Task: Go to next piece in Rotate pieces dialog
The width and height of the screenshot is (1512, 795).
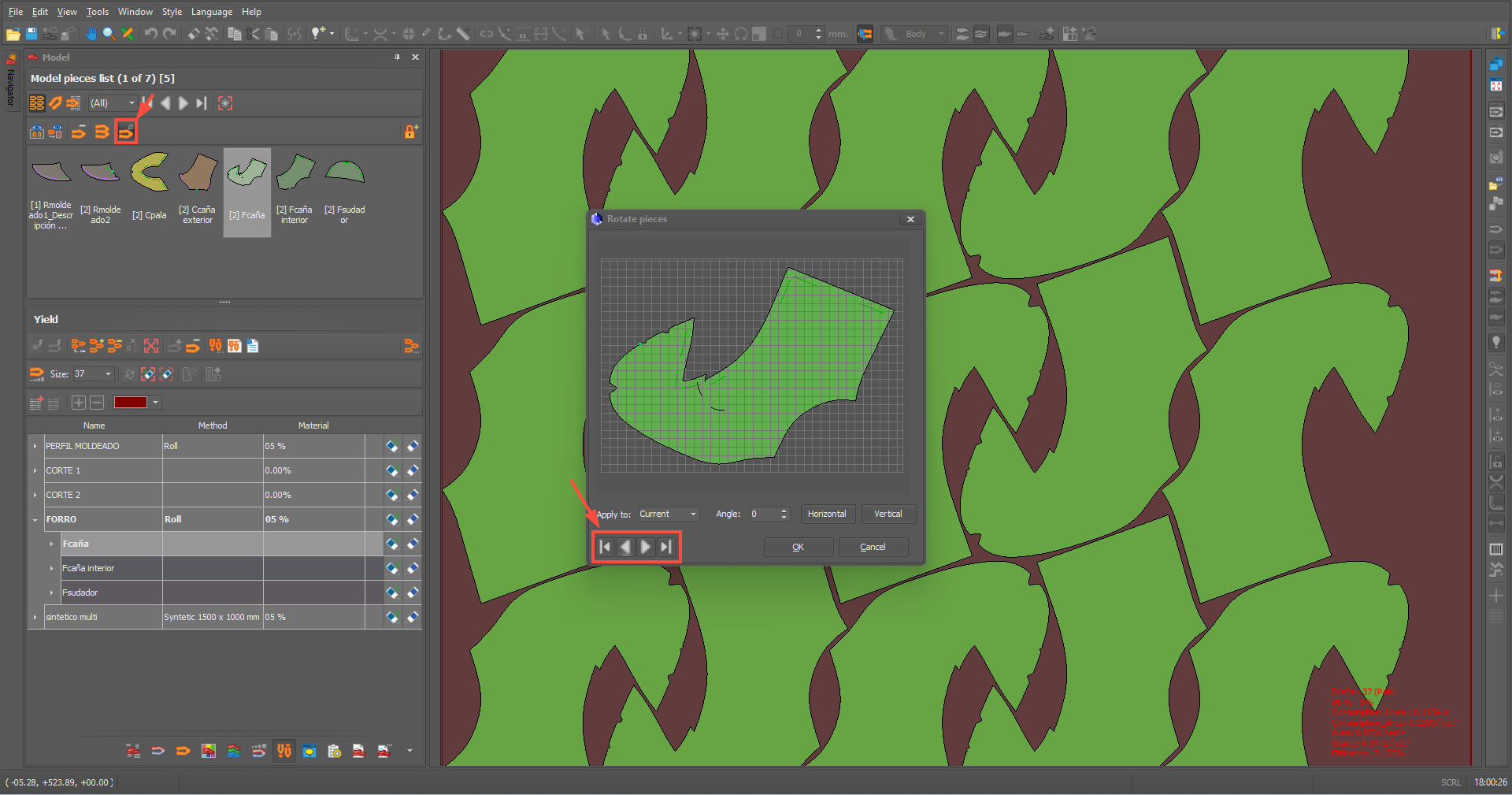Action: [x=646, y=547]
